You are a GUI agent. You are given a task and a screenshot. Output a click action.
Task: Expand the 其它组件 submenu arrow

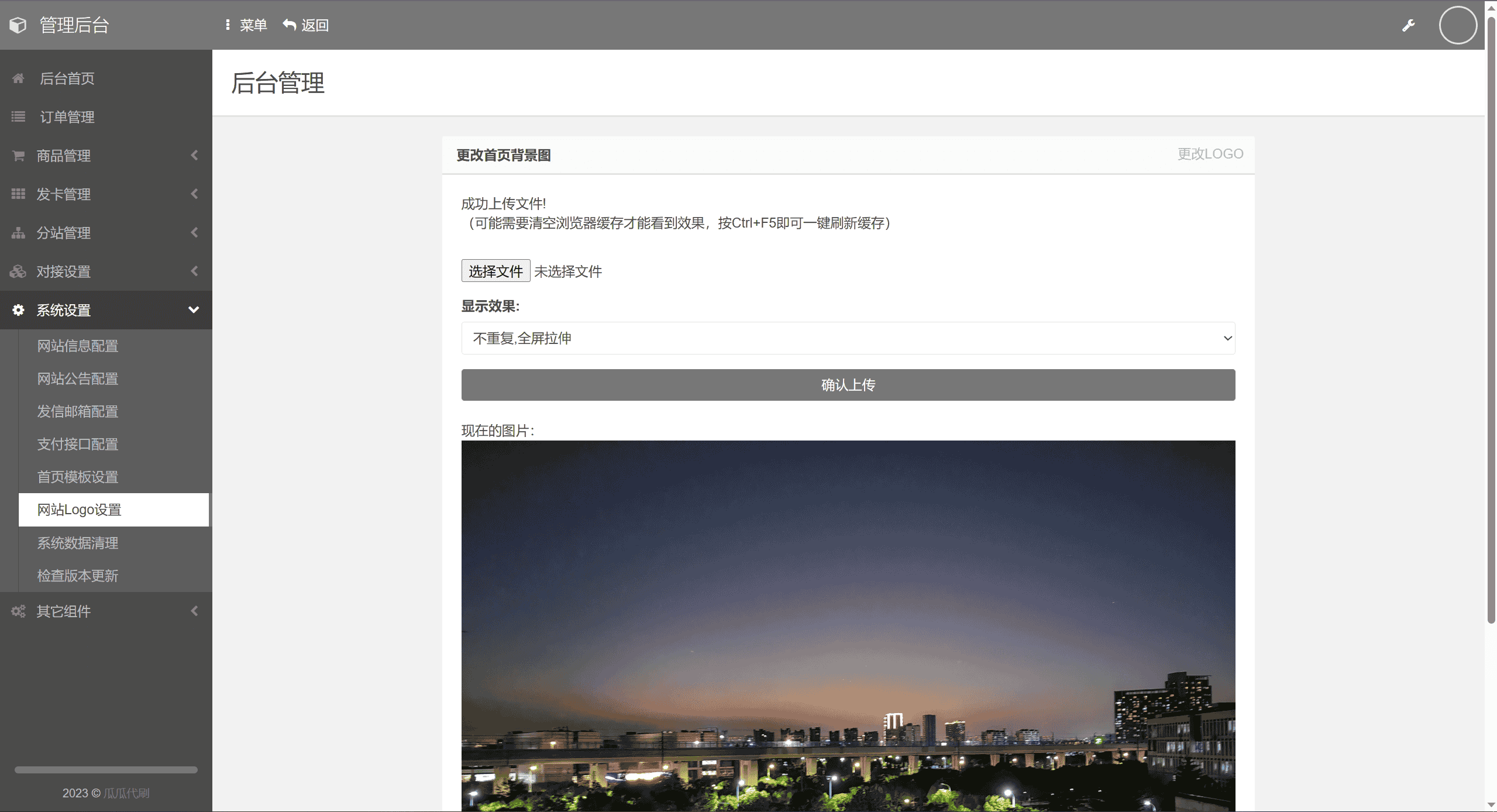(x=194, y=611)
